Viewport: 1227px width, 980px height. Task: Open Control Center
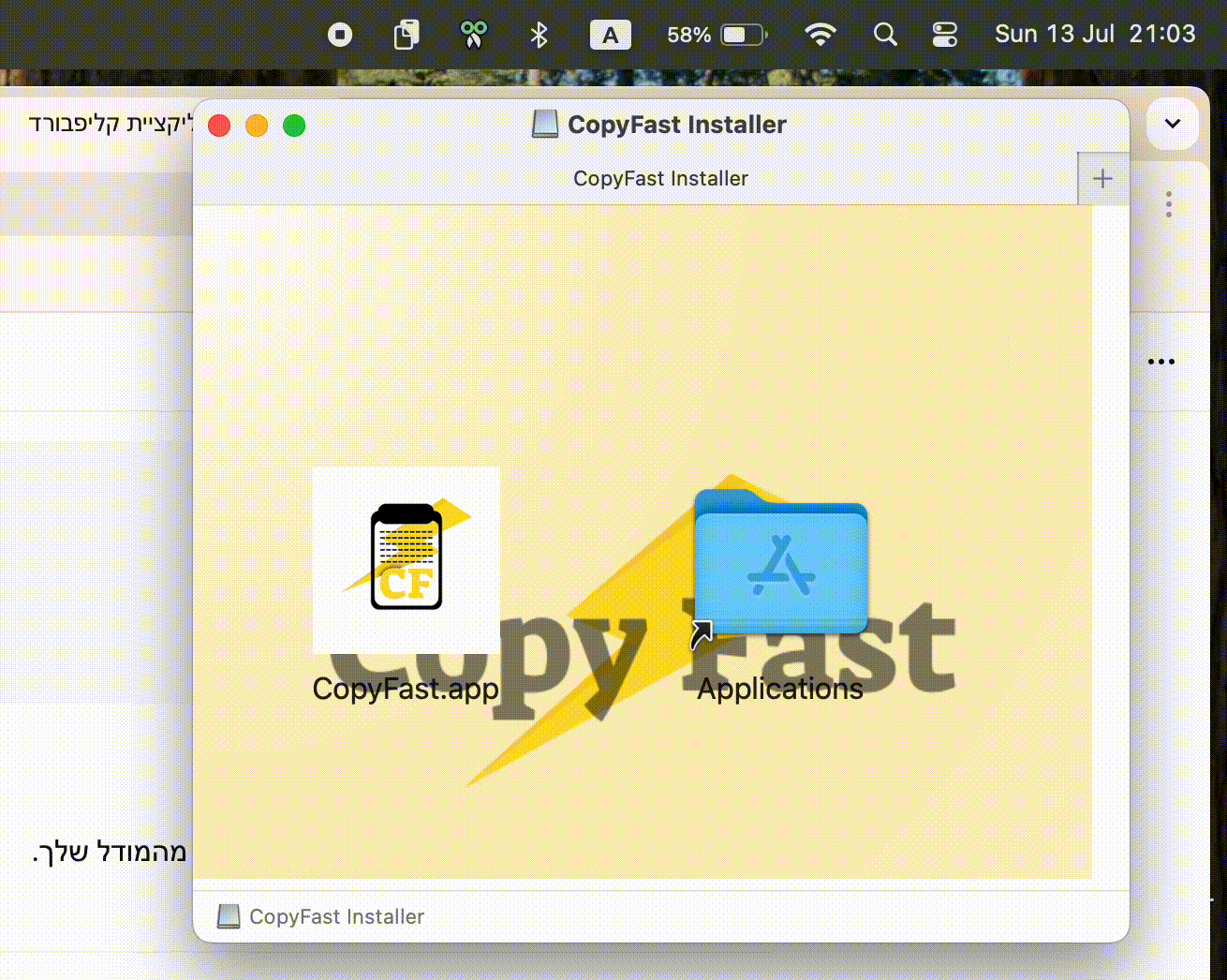945,35
